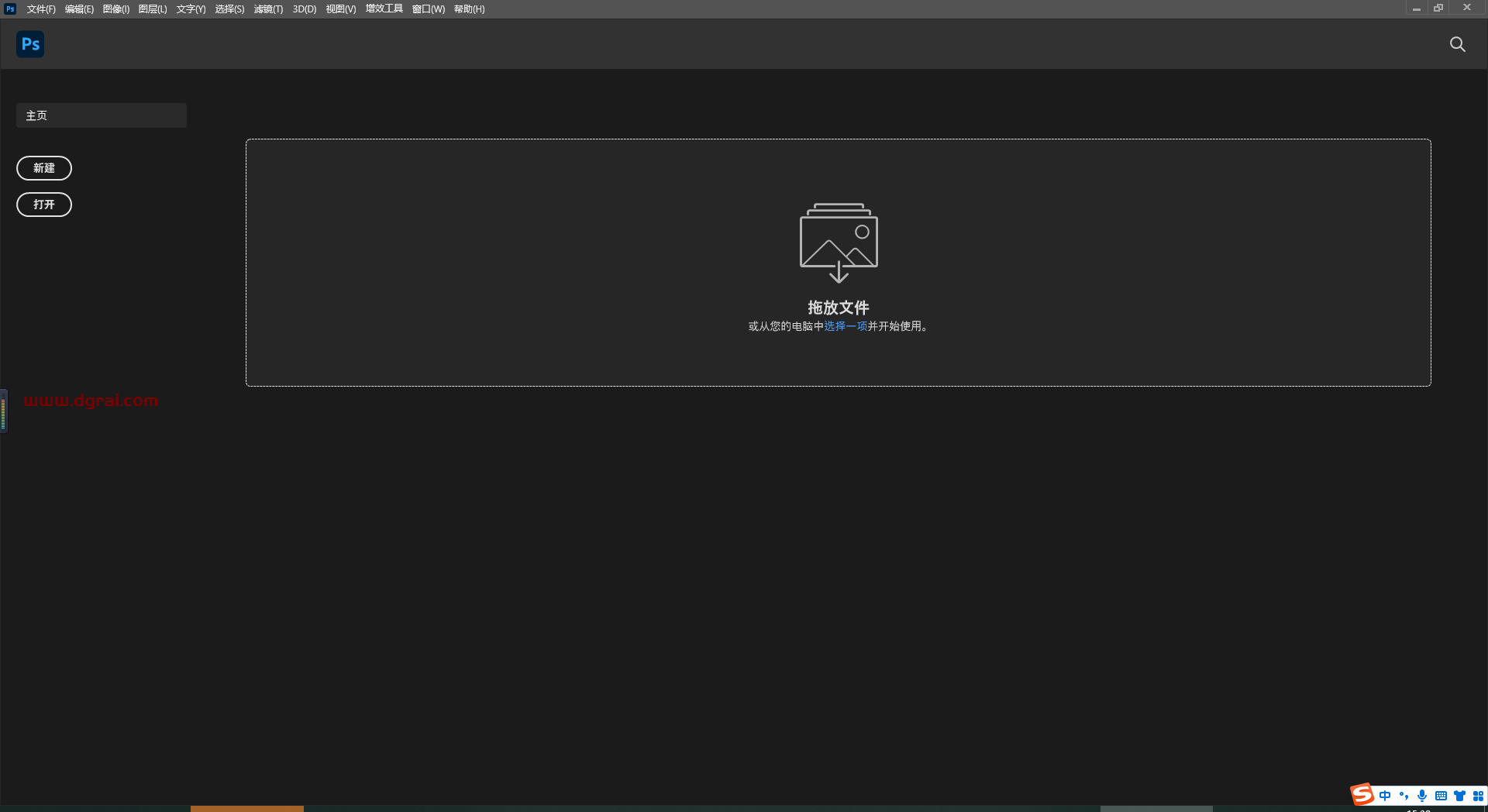The image size is (1488, 812).
Task: Open the 文件(F) menu
Action: point(41,9)
